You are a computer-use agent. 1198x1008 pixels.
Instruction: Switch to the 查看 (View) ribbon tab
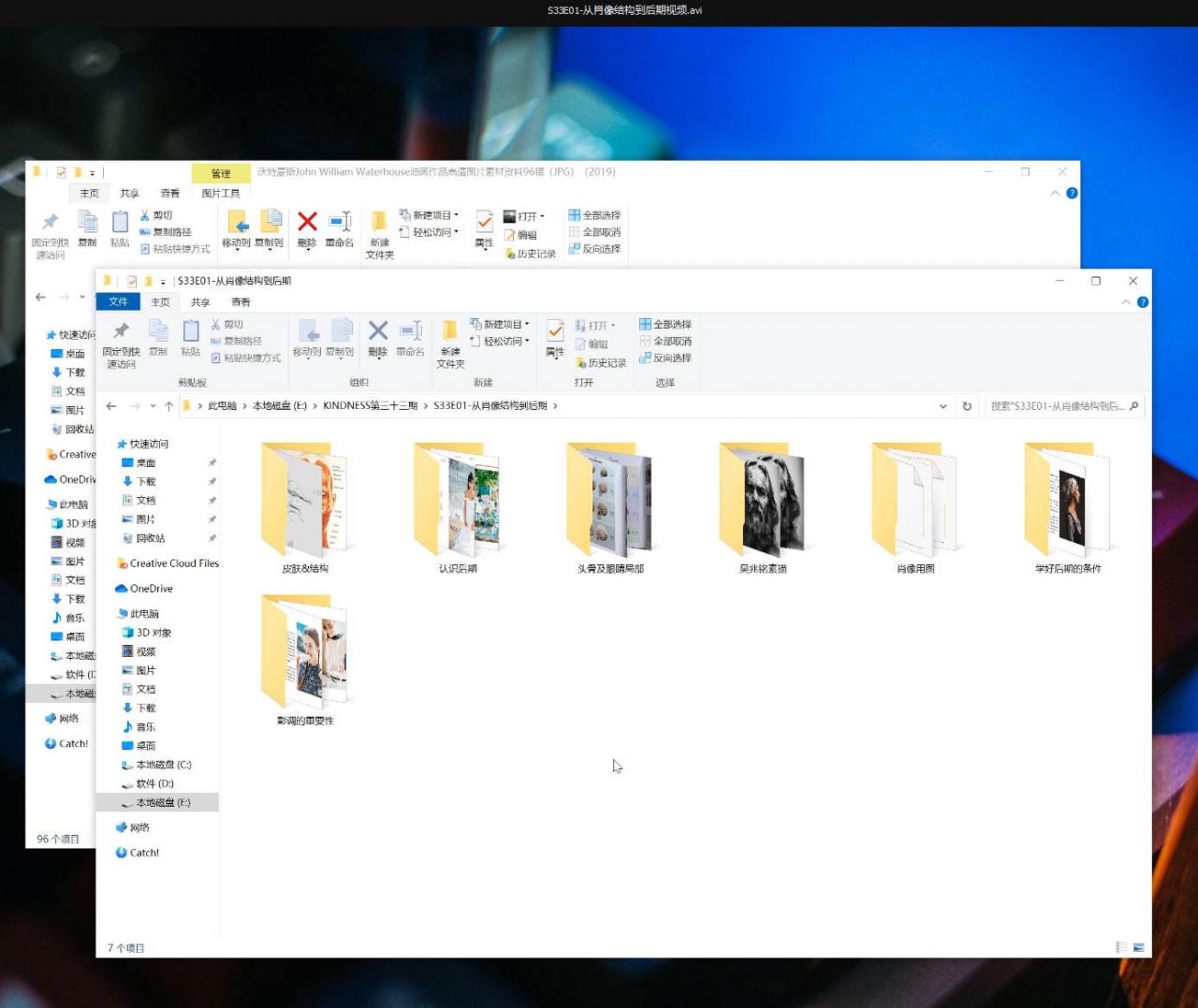[241, 302]
